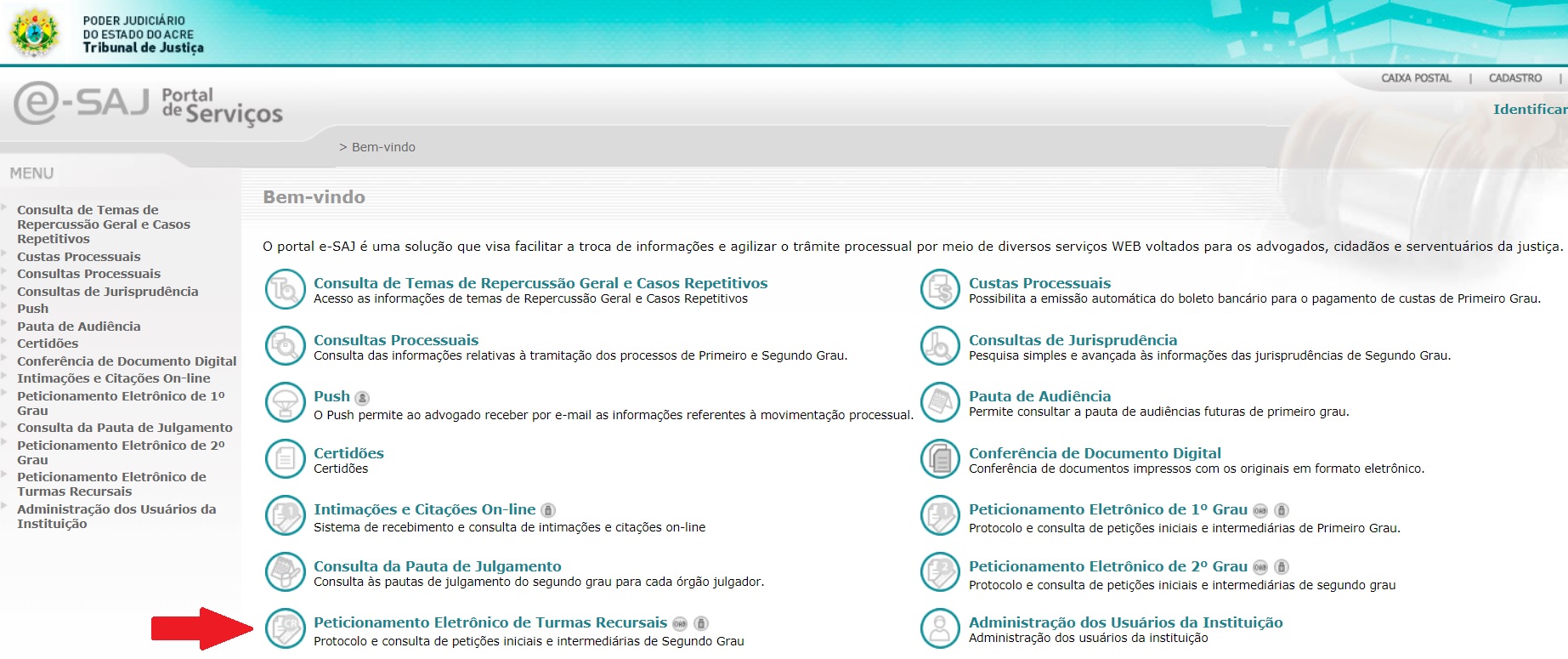
Task: Click the Consultas de Jurisprudência icon
Action: coord(940,346)
